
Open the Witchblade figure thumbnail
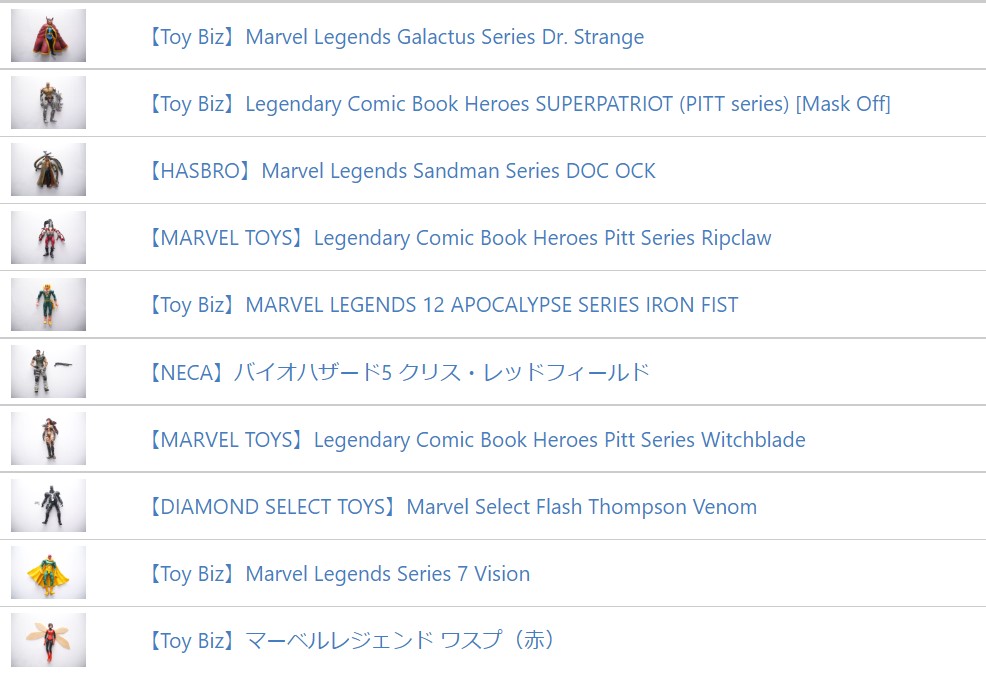(48, 438)
